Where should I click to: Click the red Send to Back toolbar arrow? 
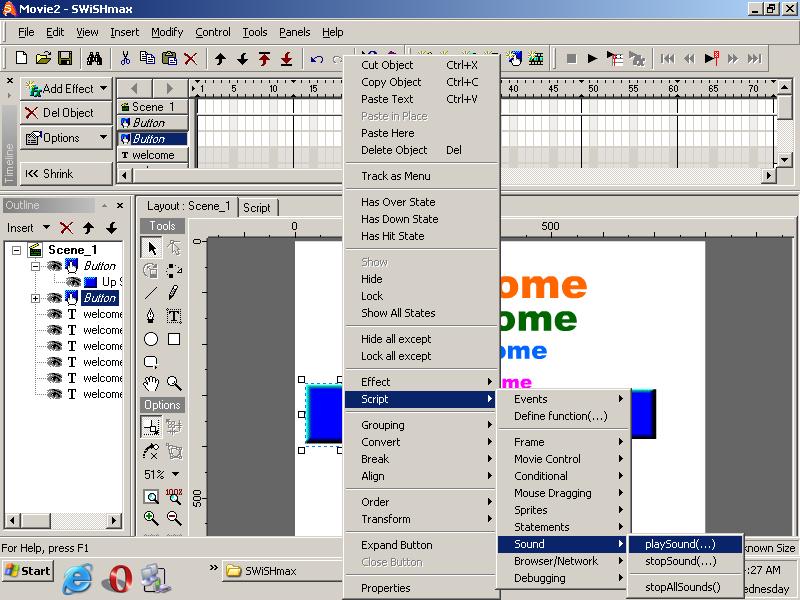coord(286,59)
